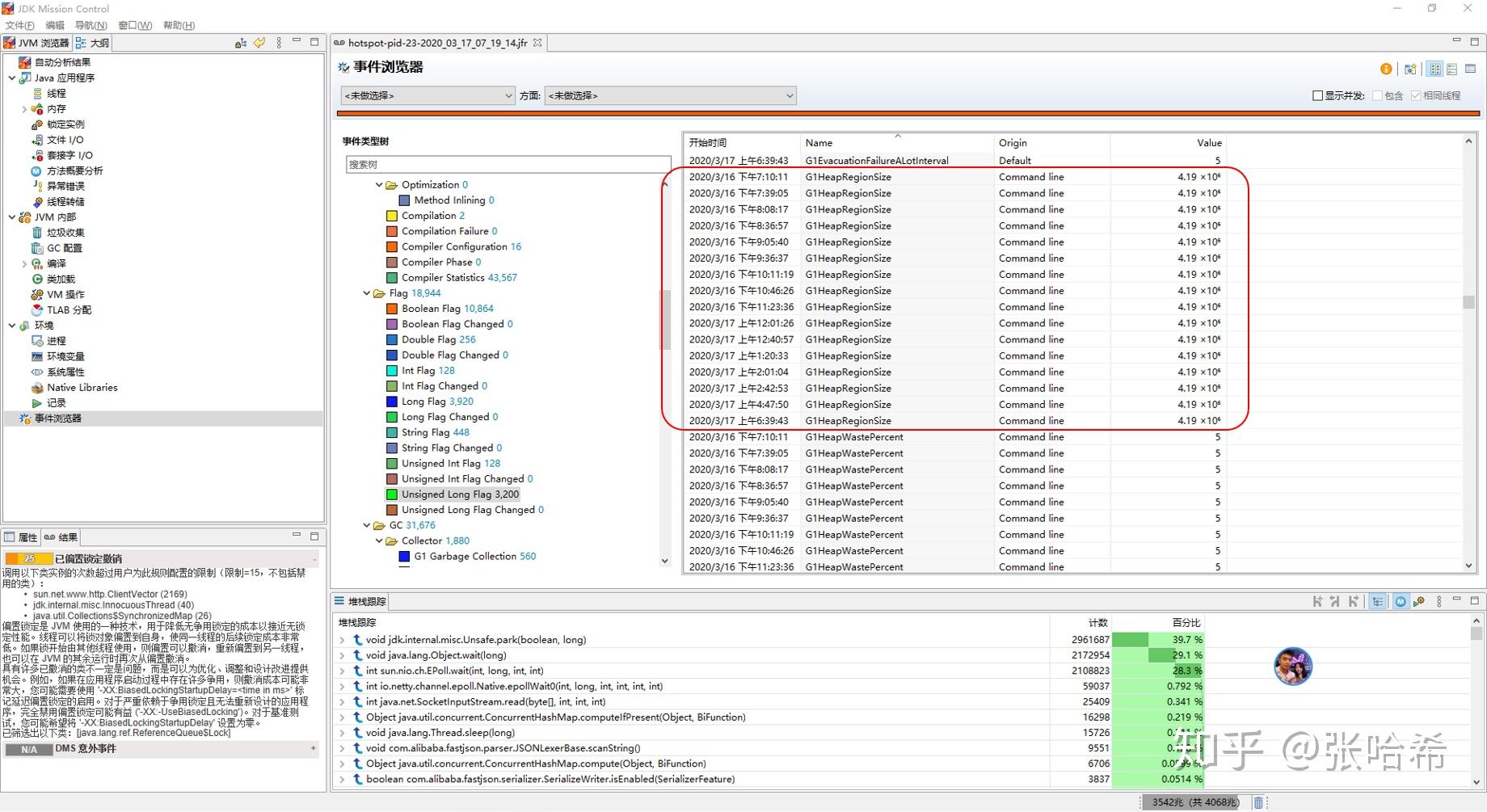Open 方法概要分析 method profiling page

click(x=75, y=170)
